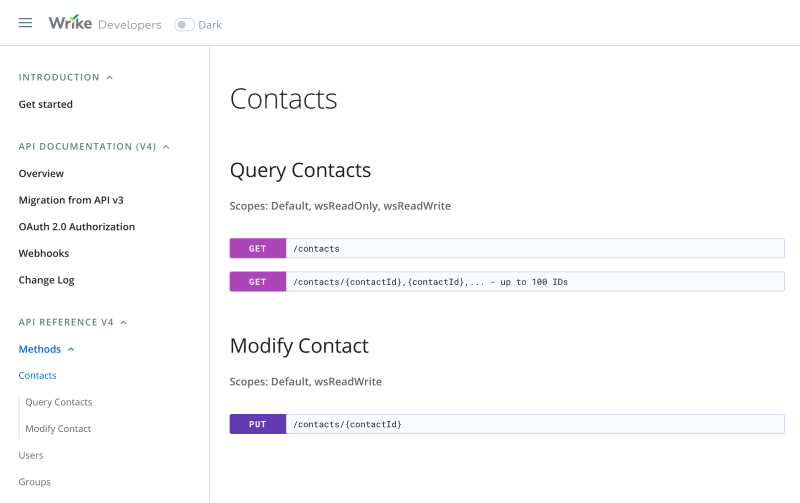
Task: Click the Wrike Developers logo
Action: [104, 23]
